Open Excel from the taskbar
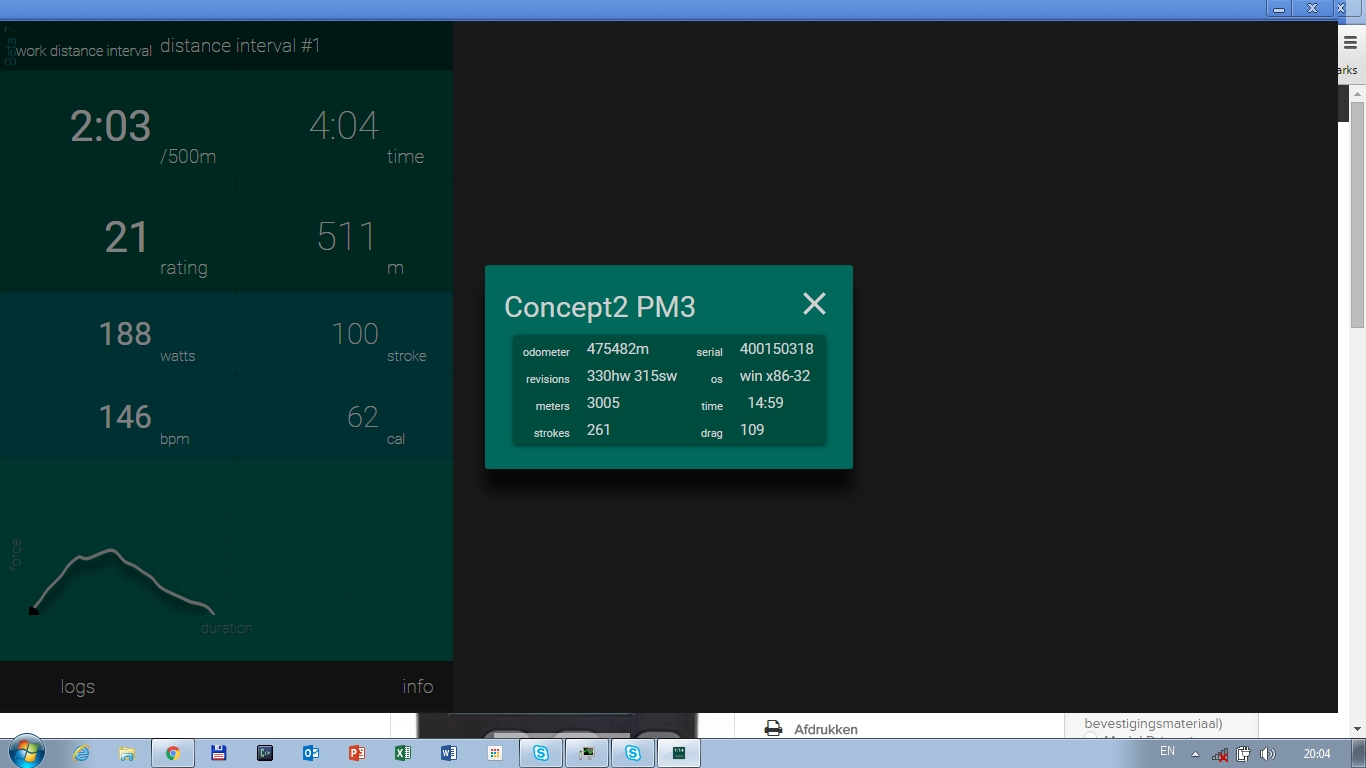This screenshot has width=1366, height=768. pyautogui.click(x=403, y=753)
